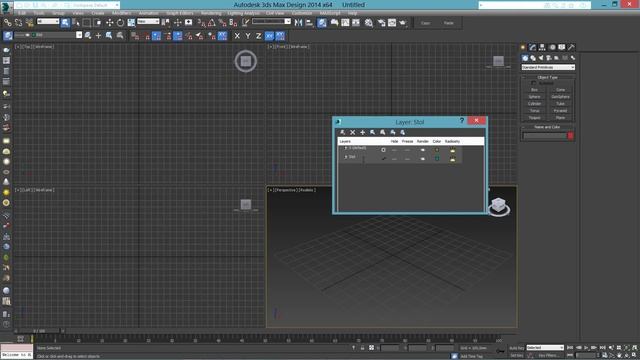640x360 pixels.
Task: Enable the AutoGrid checkbox
Action: coord(534,83)
